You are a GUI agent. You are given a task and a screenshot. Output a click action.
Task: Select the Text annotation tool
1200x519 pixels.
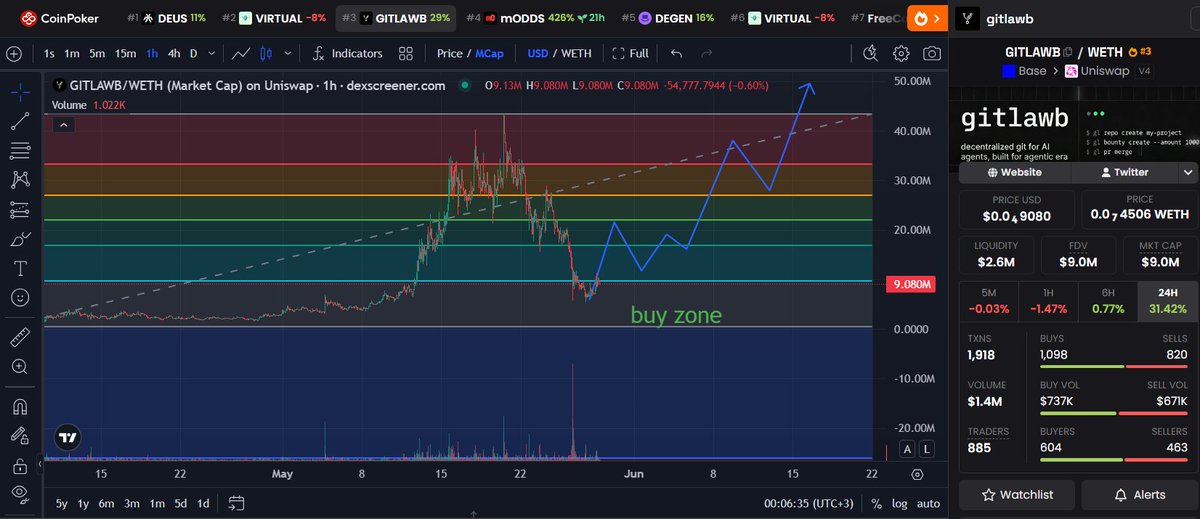click(20, 268)
